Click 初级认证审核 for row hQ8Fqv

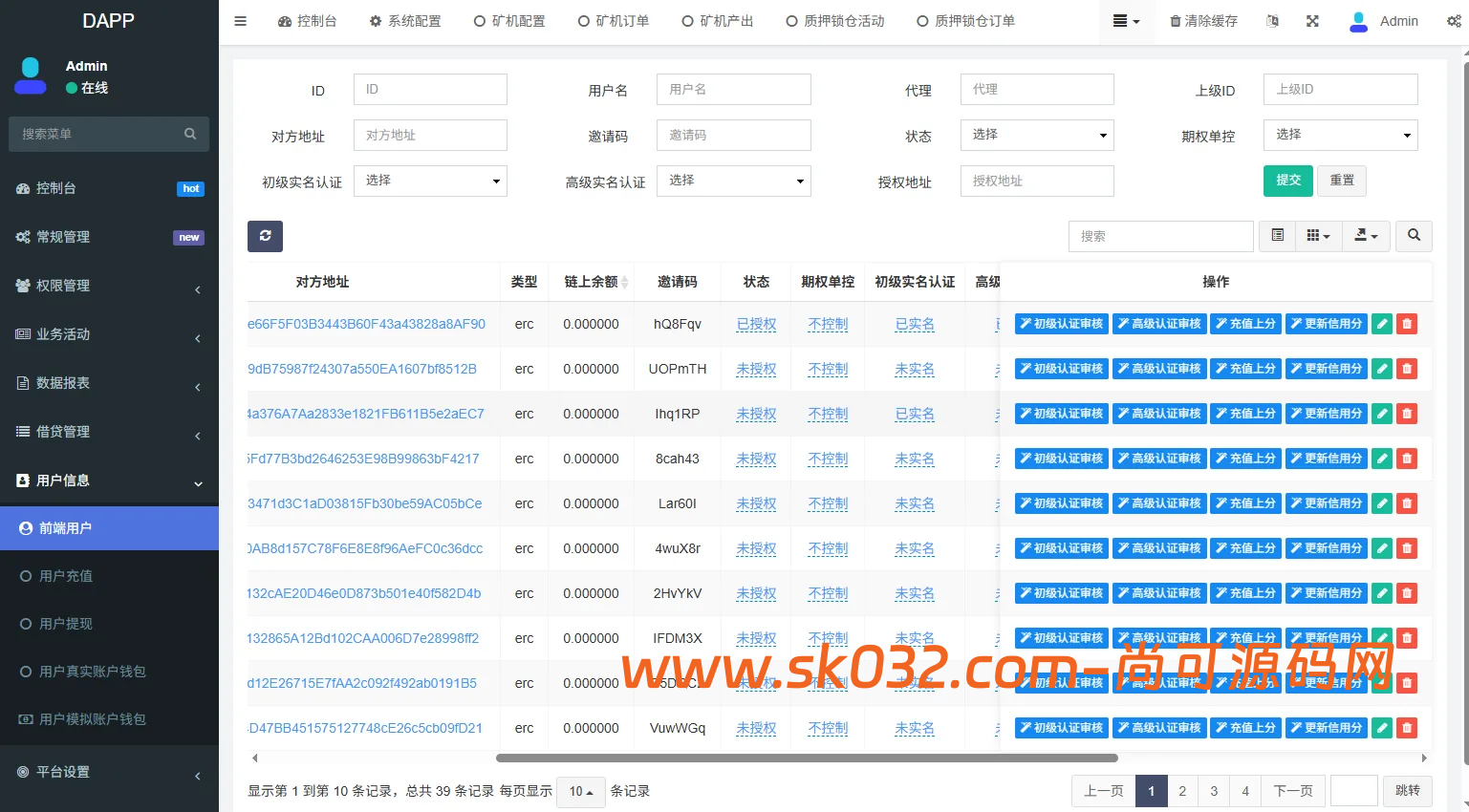click(x=1062, y=324)
